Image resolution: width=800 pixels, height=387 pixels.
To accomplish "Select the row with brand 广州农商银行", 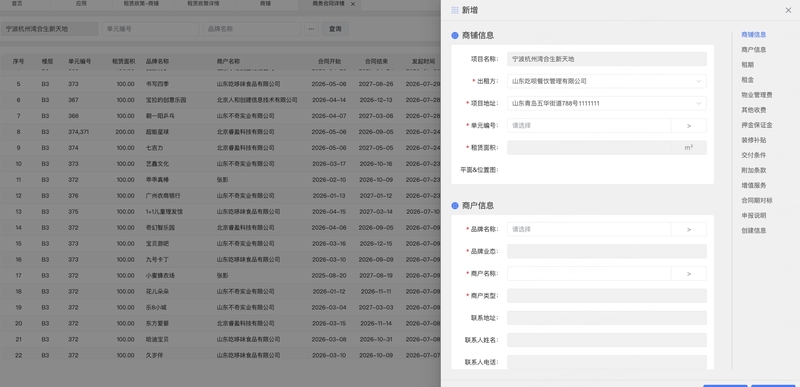I will [220, 196].
